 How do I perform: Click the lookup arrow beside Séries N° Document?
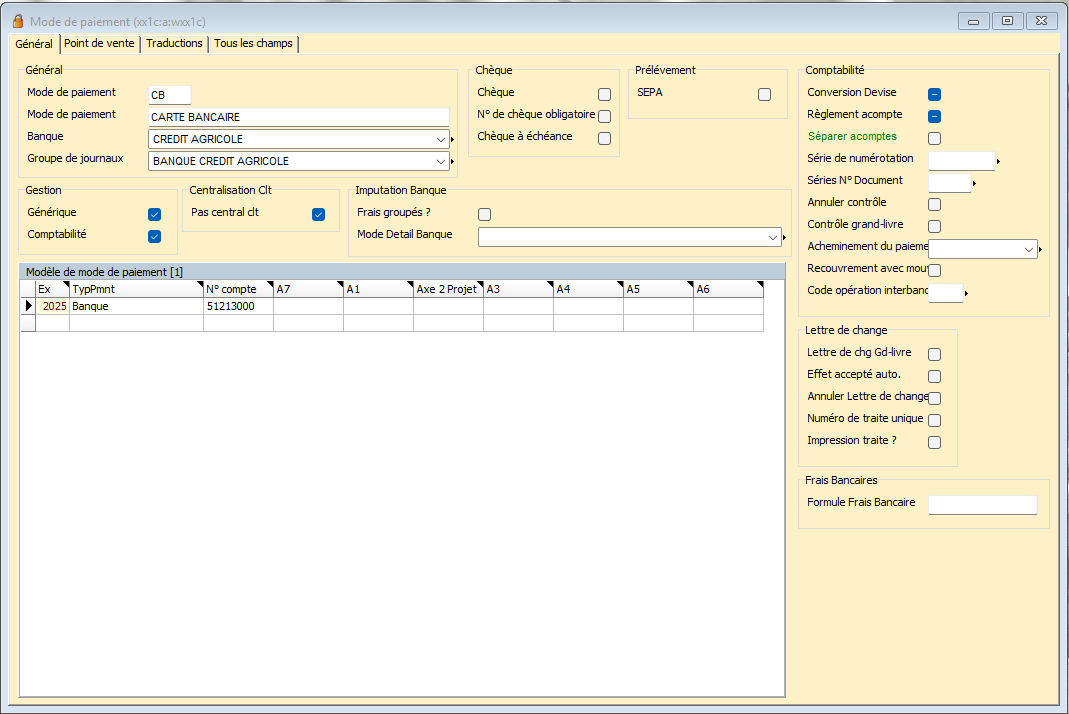[x=974, y=184]
